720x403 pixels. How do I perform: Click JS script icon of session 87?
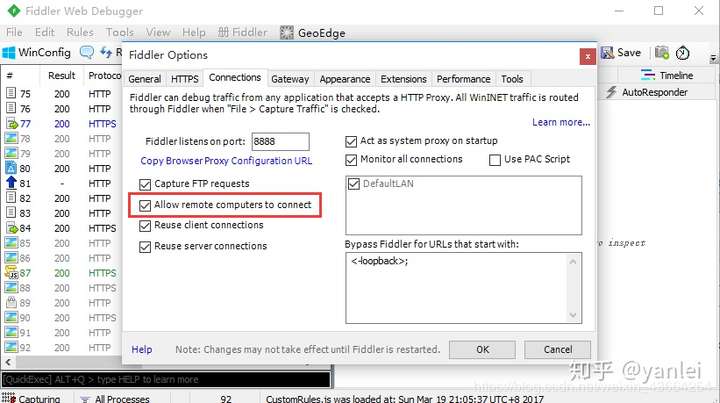point(11,273)
